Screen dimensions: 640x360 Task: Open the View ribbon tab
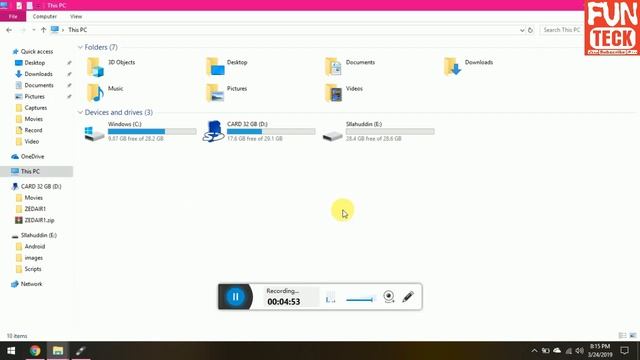tap(76, 16)
